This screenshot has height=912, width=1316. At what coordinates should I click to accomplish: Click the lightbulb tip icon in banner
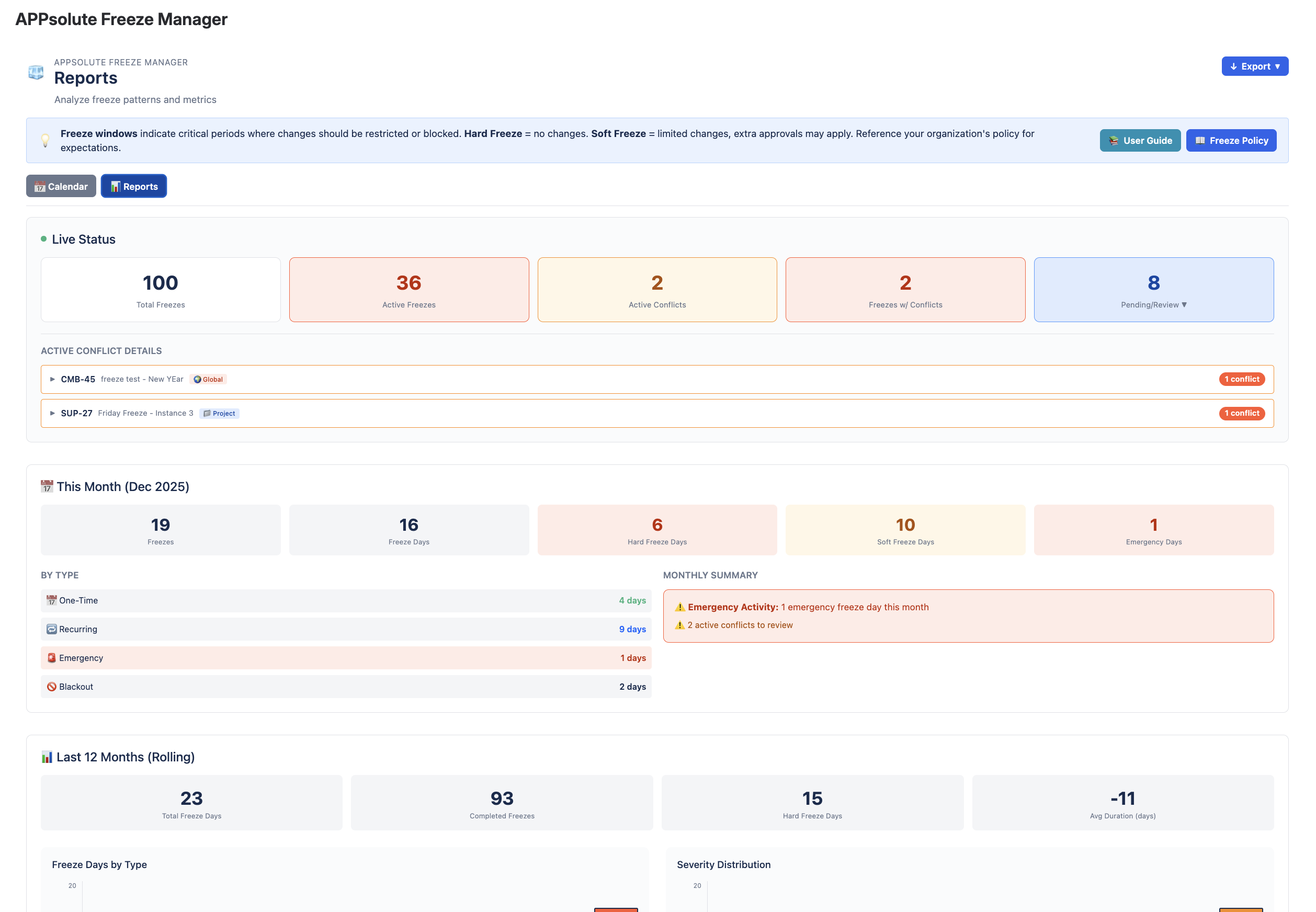(x=45, y=141)
